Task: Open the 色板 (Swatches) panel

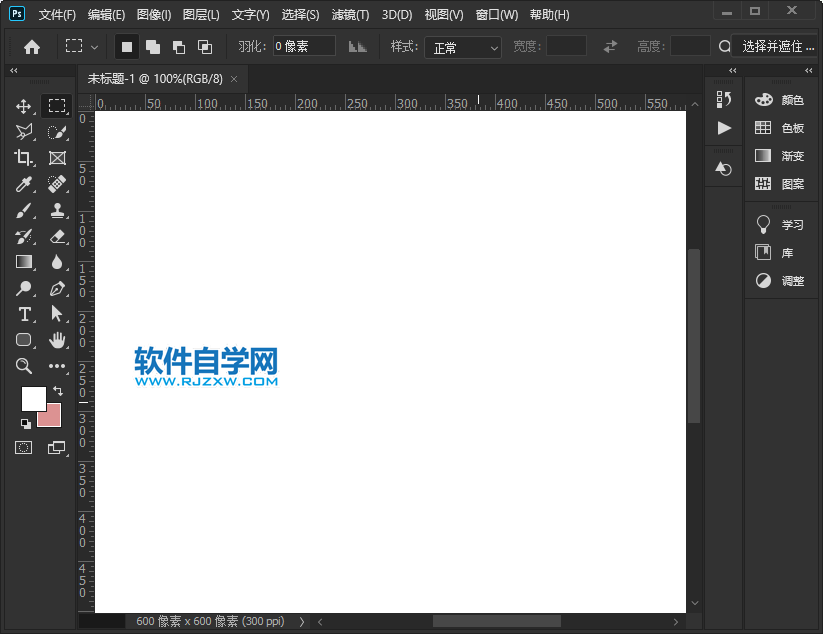Action: 788,128
